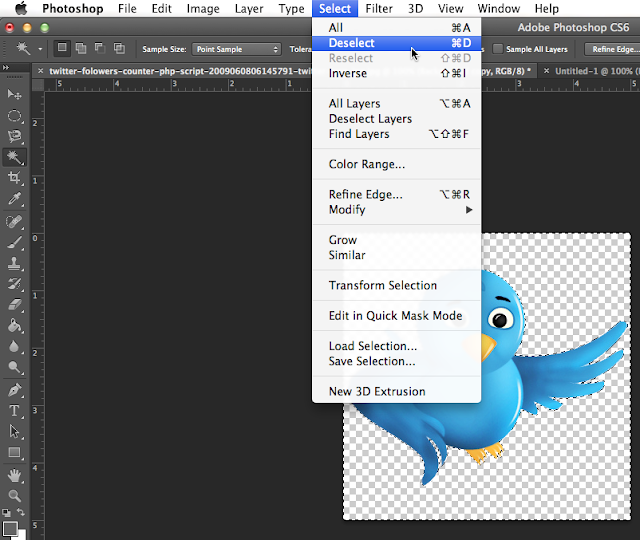Reset default foreground and background colors

(6, 512)
